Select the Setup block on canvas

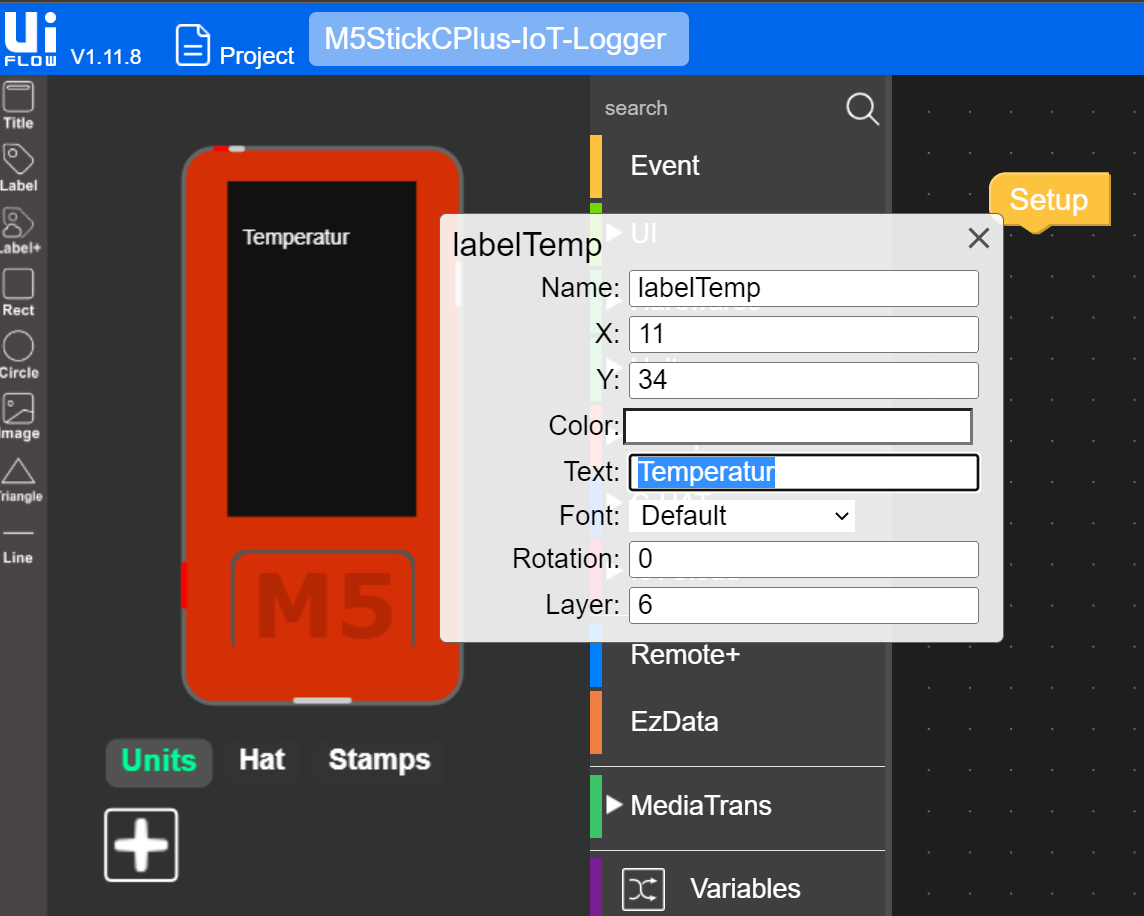(1048, 200)
